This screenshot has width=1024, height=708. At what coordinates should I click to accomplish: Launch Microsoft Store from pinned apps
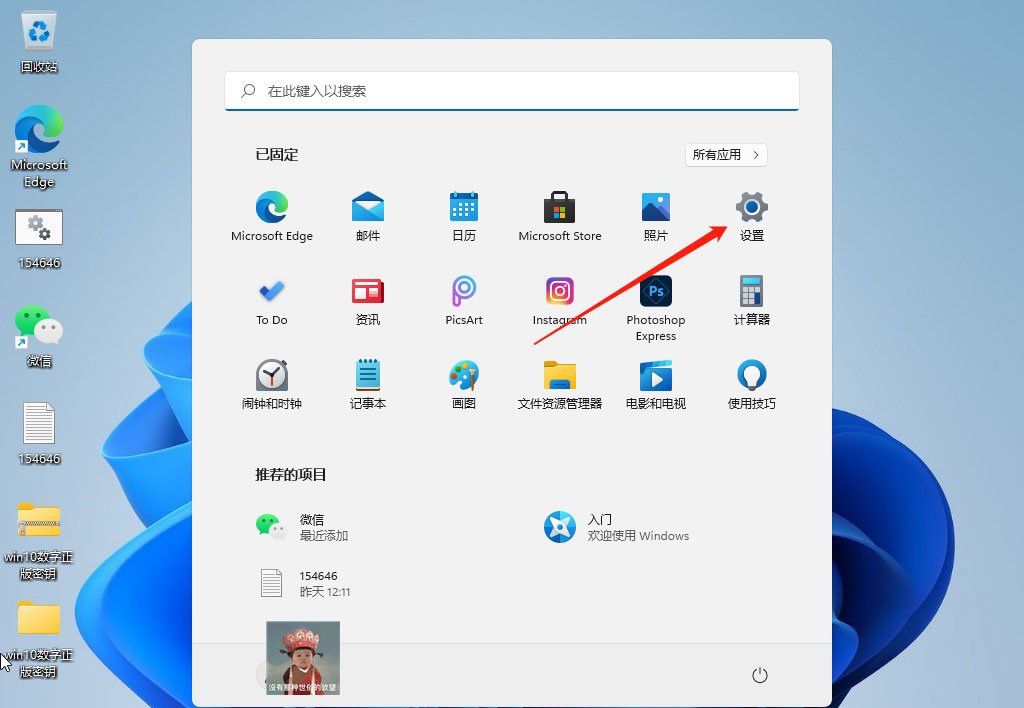pos(560,217)
